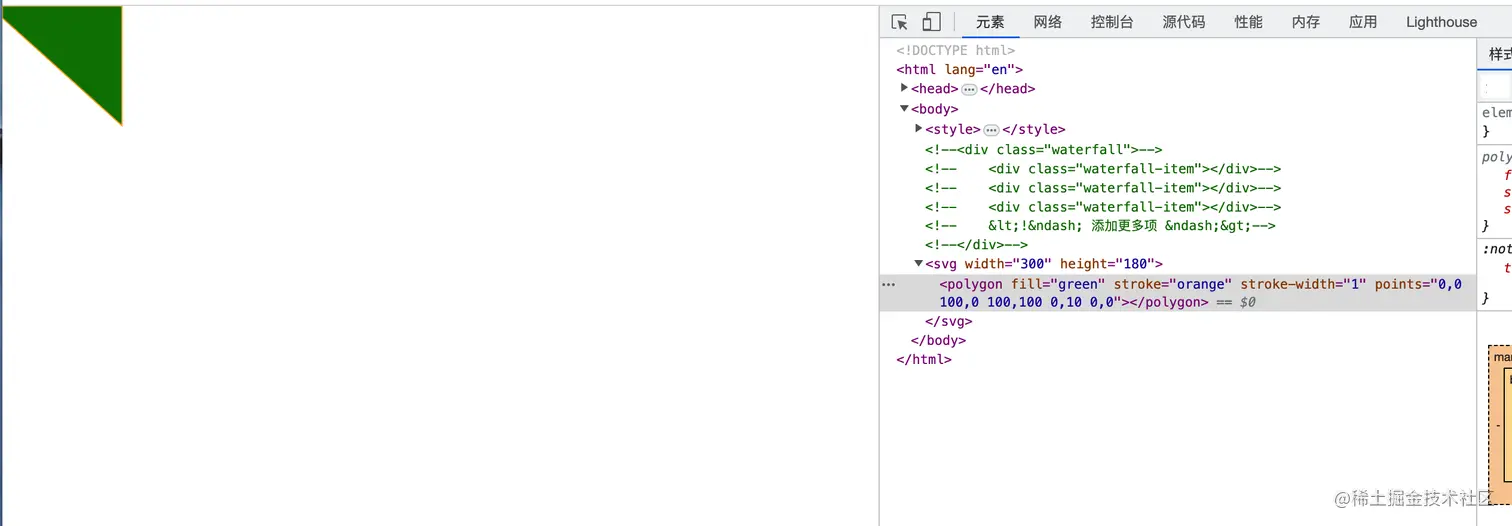This screenshot has height=526, width=1512.
Task: Select the <!--</div>--> comment line
Action: tap(976, 245)
